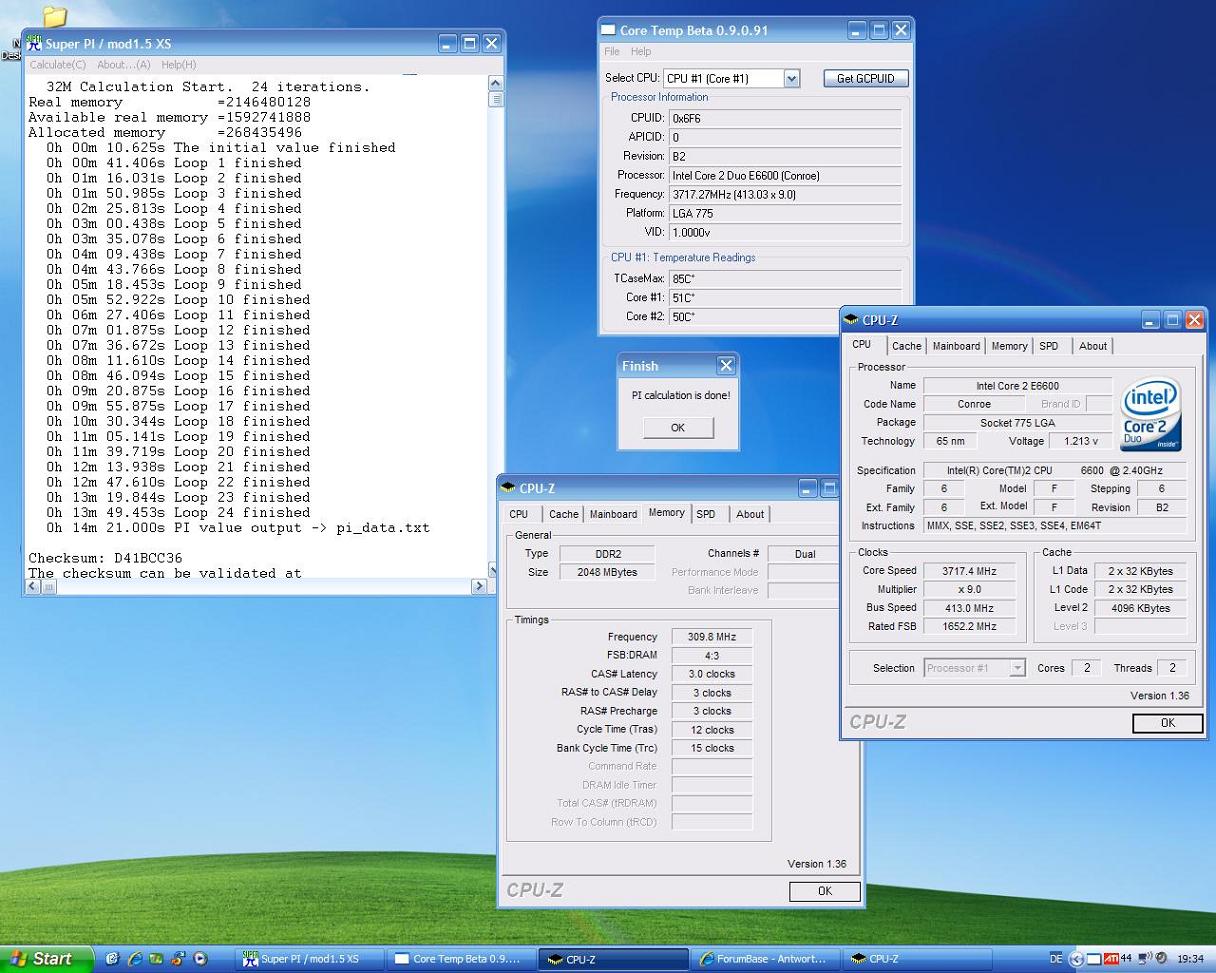Open Internet Explorer from Quick Launch
Screen dimensions: 1216x973
tap(134, 958)
